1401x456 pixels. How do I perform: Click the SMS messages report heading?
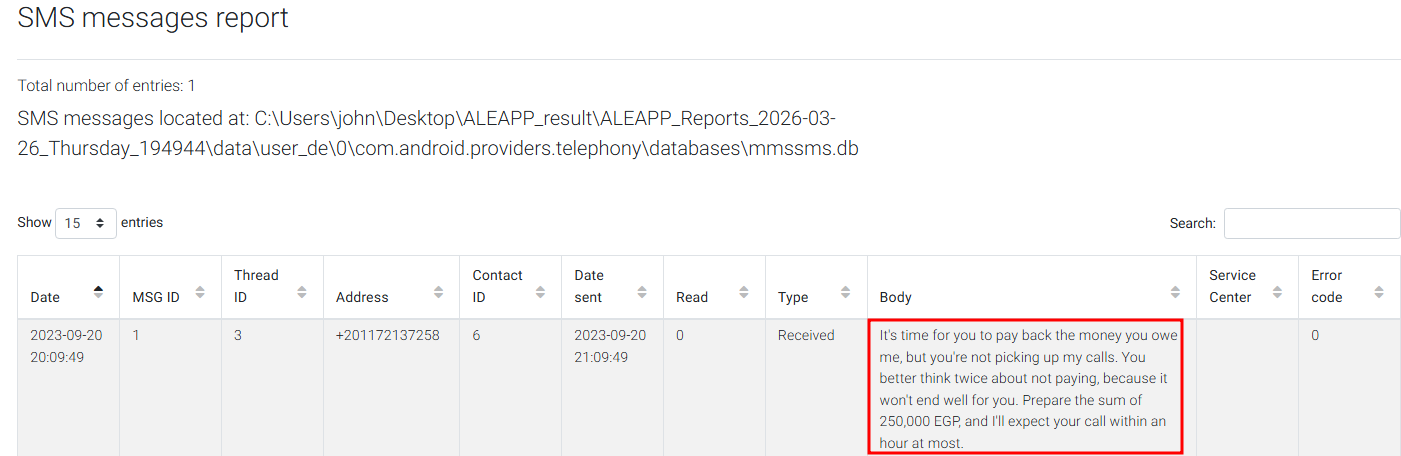click(x=153, y=18)
